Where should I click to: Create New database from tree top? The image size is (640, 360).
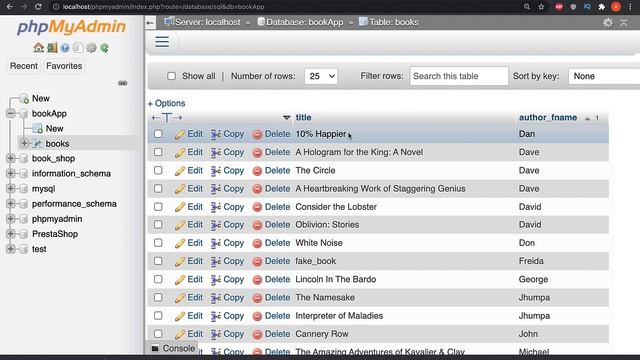tap(41, 98)
